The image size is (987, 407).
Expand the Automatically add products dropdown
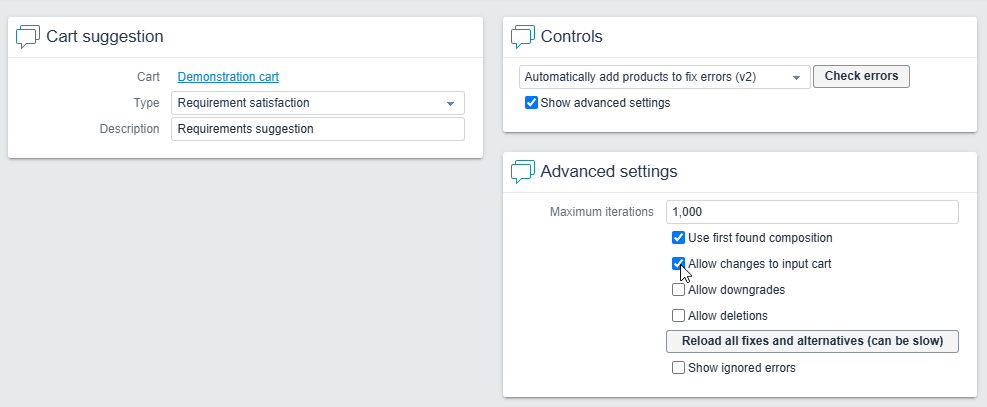[x=664, y=77]
